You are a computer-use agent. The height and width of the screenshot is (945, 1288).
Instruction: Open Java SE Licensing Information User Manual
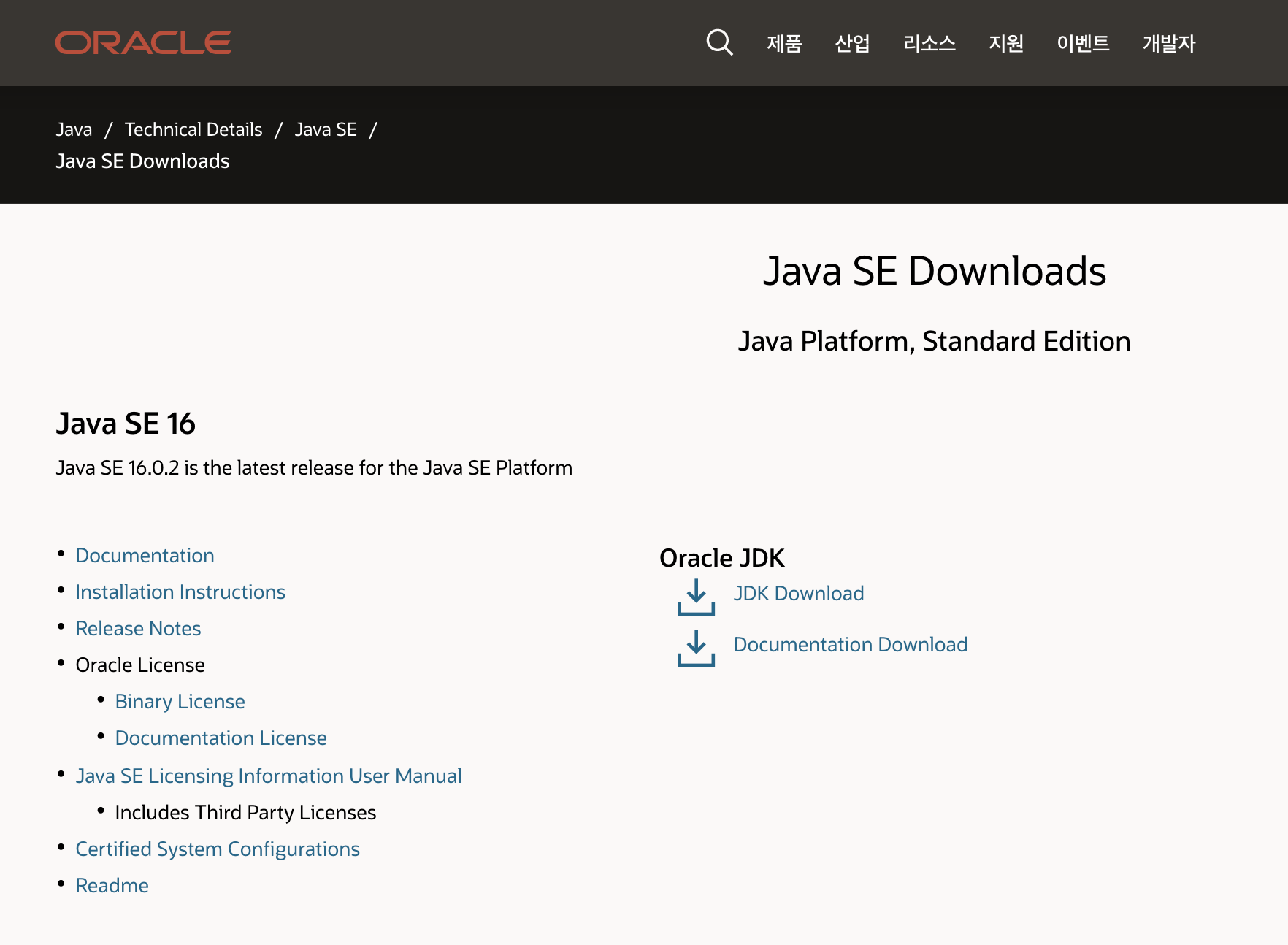coord(269,776)
